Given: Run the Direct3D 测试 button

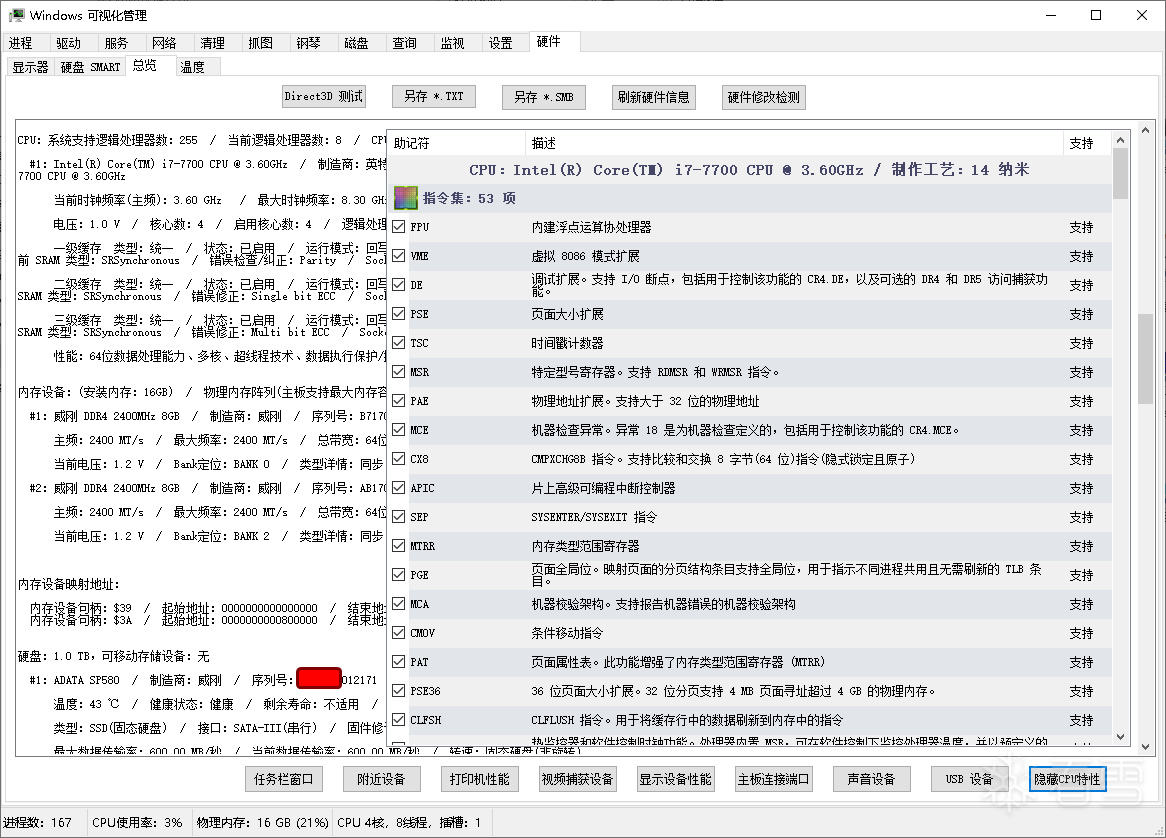Looking at the screenshot, I should click(x=323, y=97).
